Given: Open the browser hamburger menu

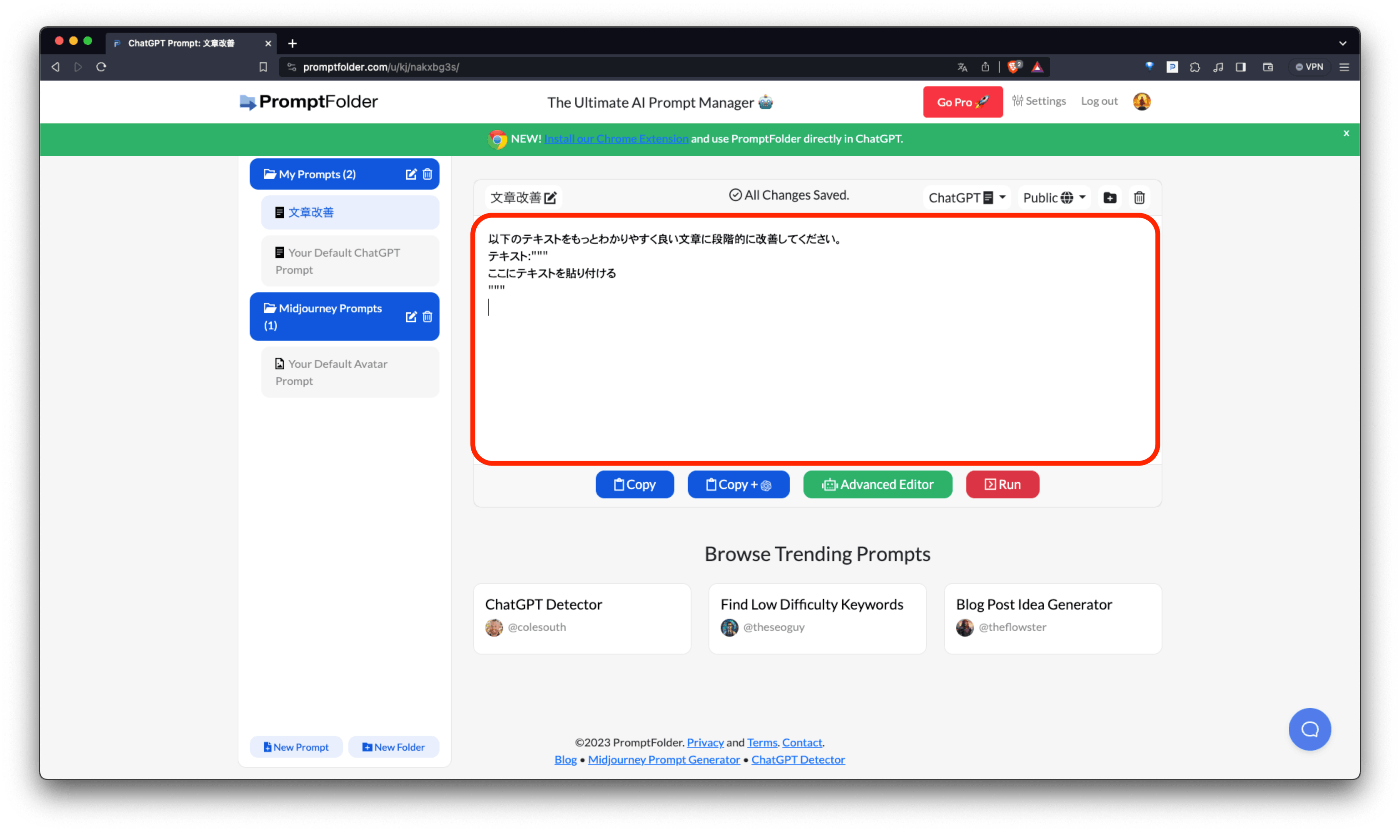Looking at the screenshot, I should click(1344, 67).
